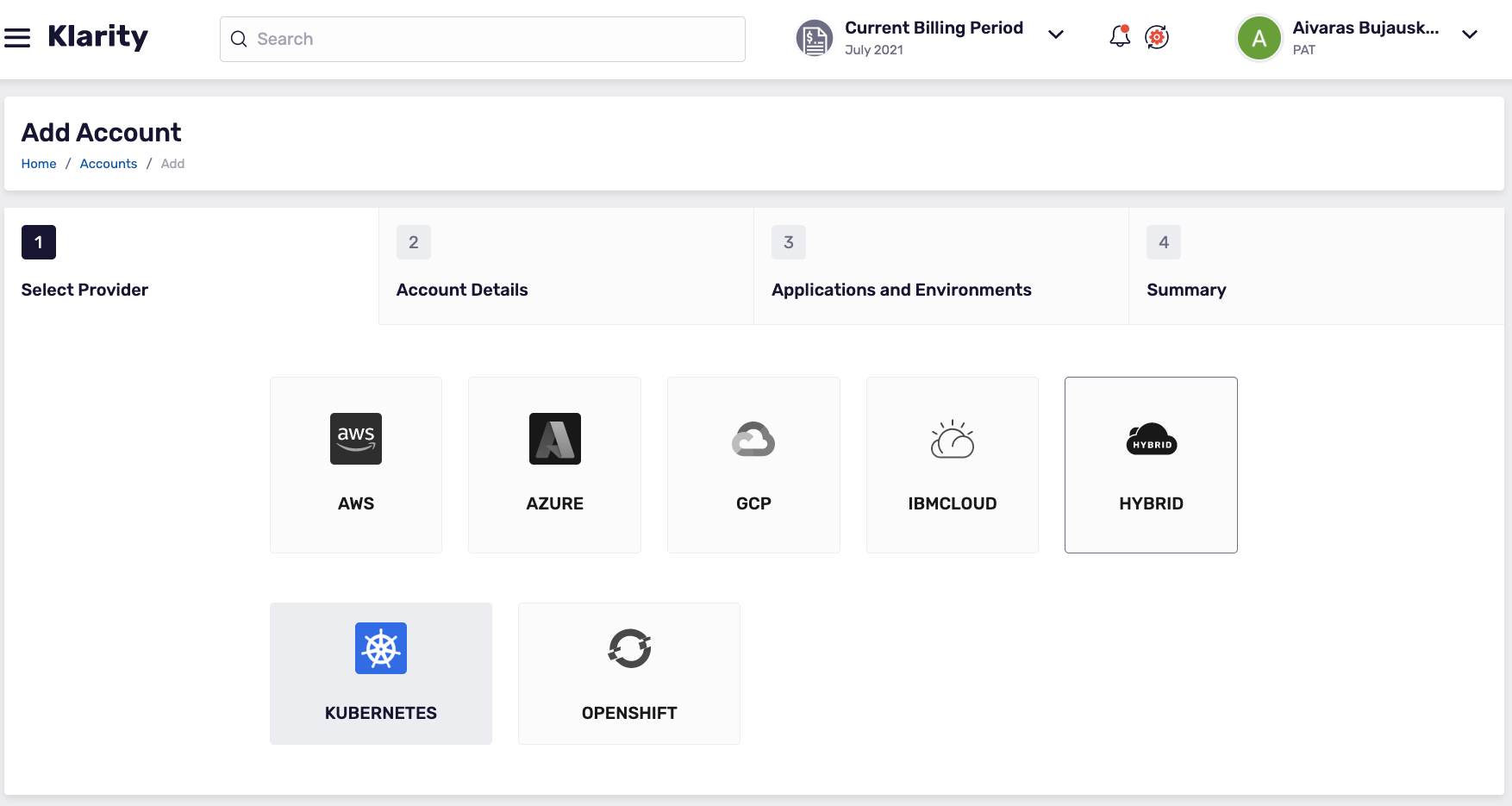The width and height of the screenshot is (1512, 806).
Task: Click the step number 4 badge
Action: pyautogui.click(x=1164, y=242)
